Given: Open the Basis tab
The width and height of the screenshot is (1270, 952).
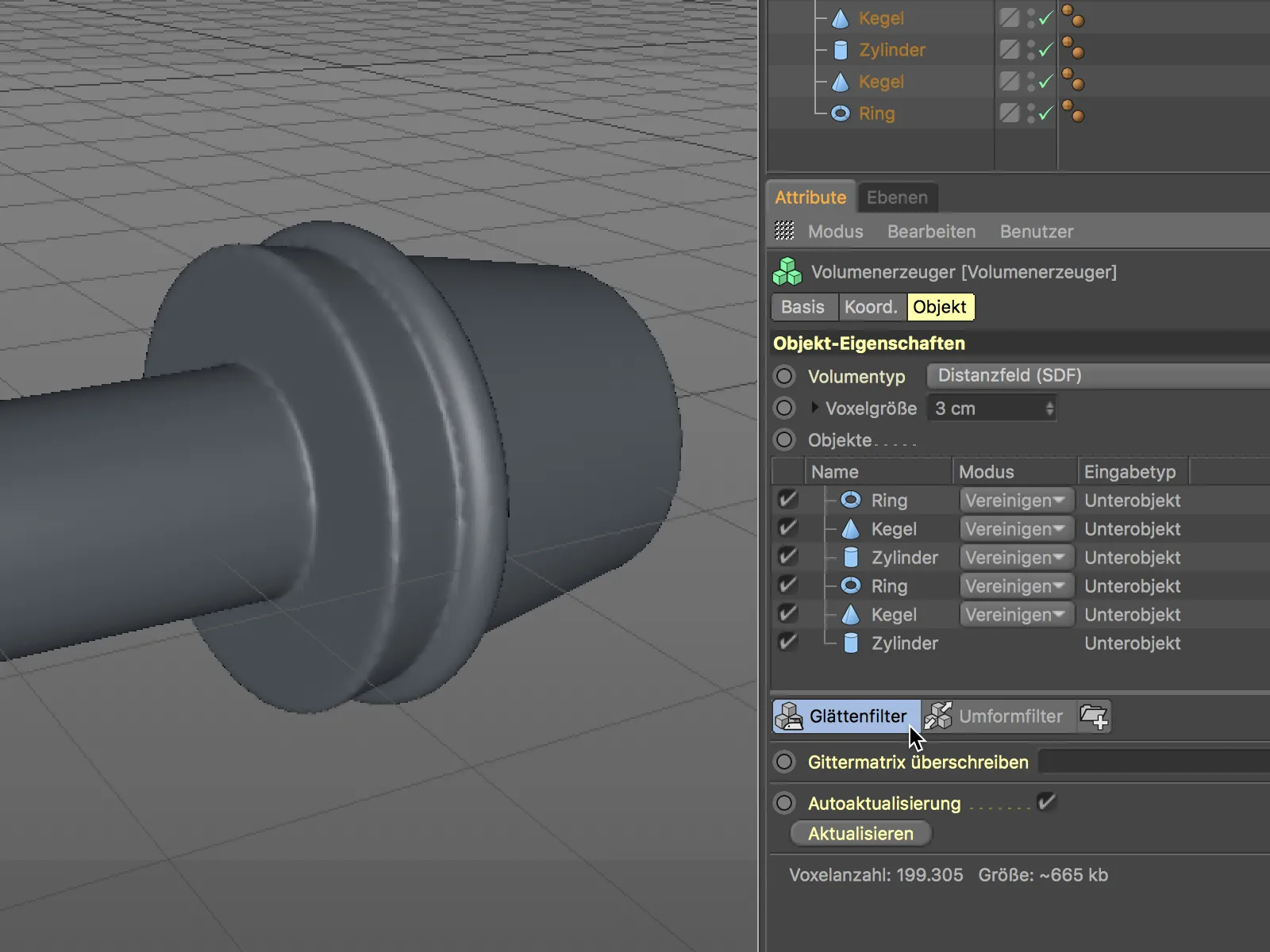Looking at the screenshot, I should pyautogui.click(x=802, y=307).
